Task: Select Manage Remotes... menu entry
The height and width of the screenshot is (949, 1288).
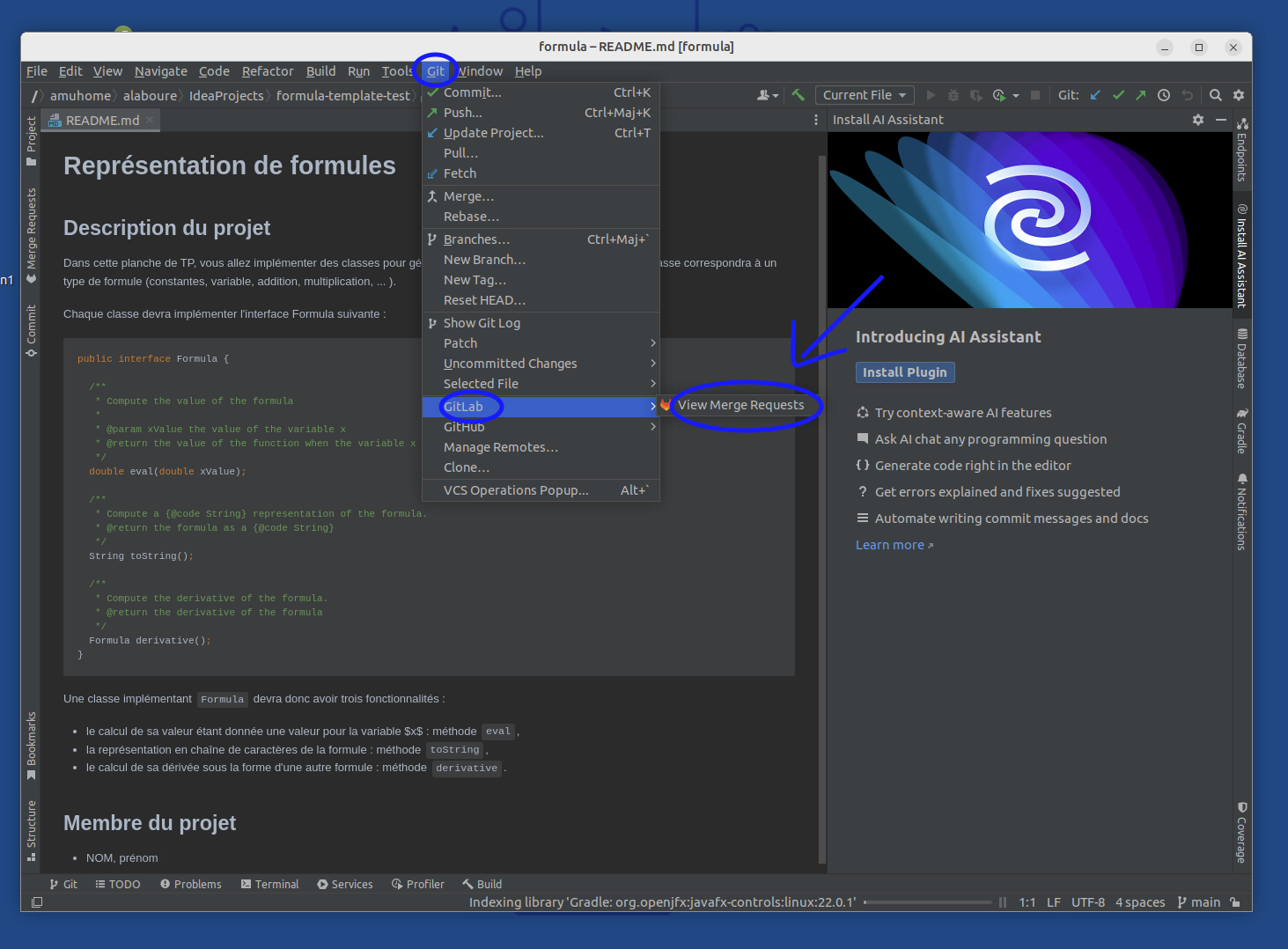Action: tap(541, 447)
